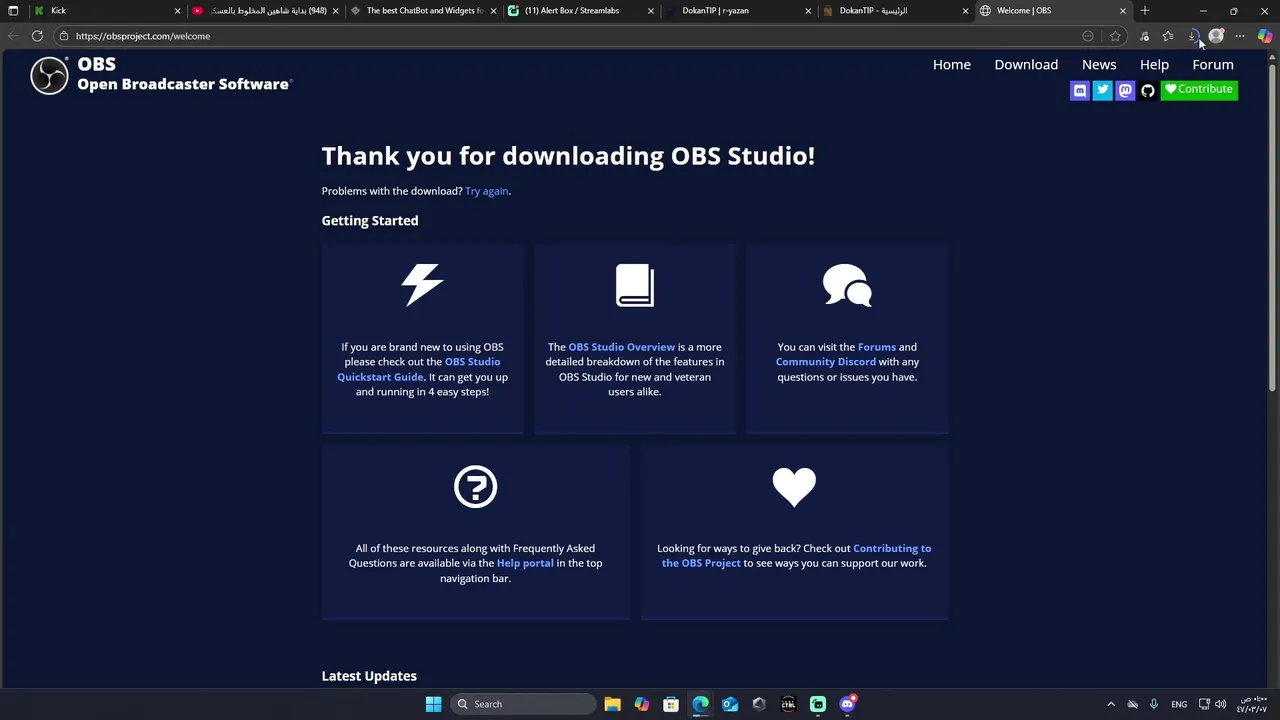Screen dimensions: 1280x720
Task: Open the OBS Twitter icon link
Action: [1102, 90]
